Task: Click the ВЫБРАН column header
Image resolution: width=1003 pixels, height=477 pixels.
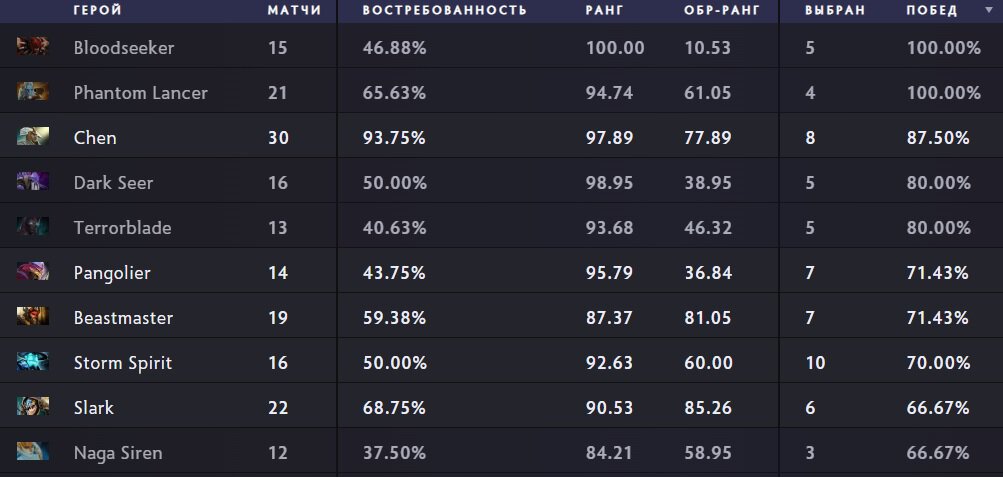Action: pos(835,10)
